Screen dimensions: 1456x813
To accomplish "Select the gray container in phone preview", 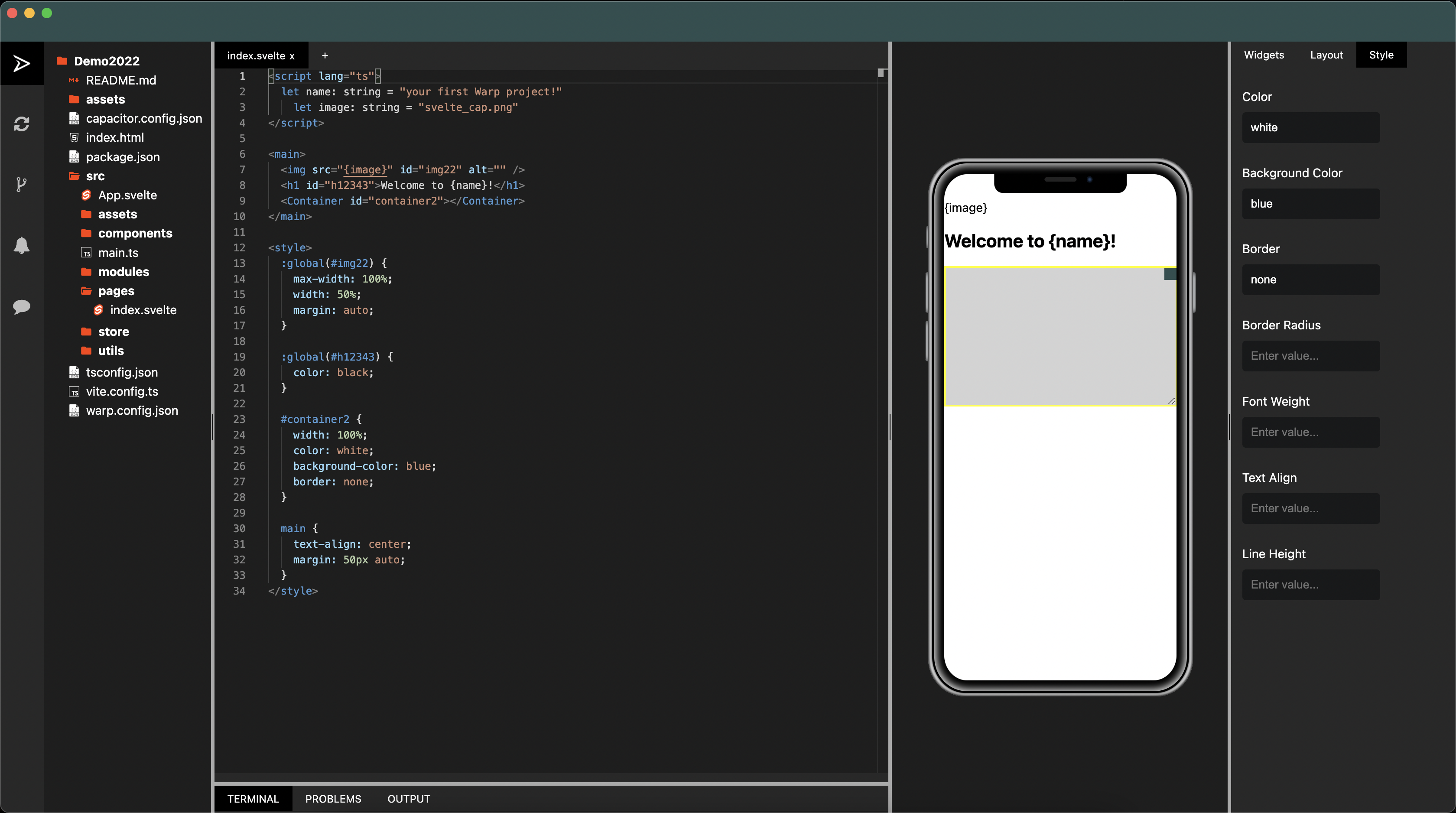I will (1060, 336).
